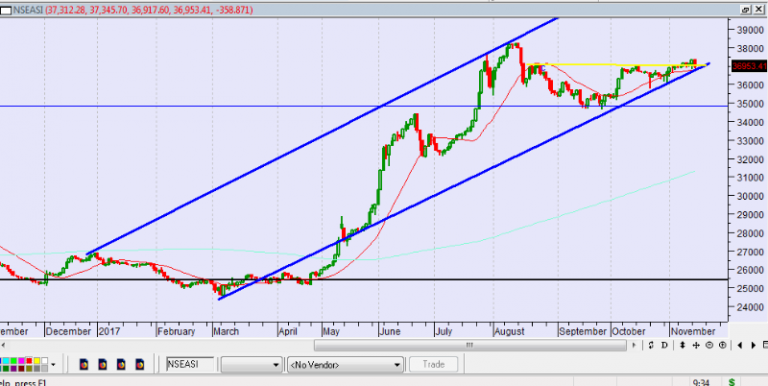This screenshot has width=768, height=386.
Task: Click the fourth browser shortcut icon in toolbar
Action: coord(140,364)
